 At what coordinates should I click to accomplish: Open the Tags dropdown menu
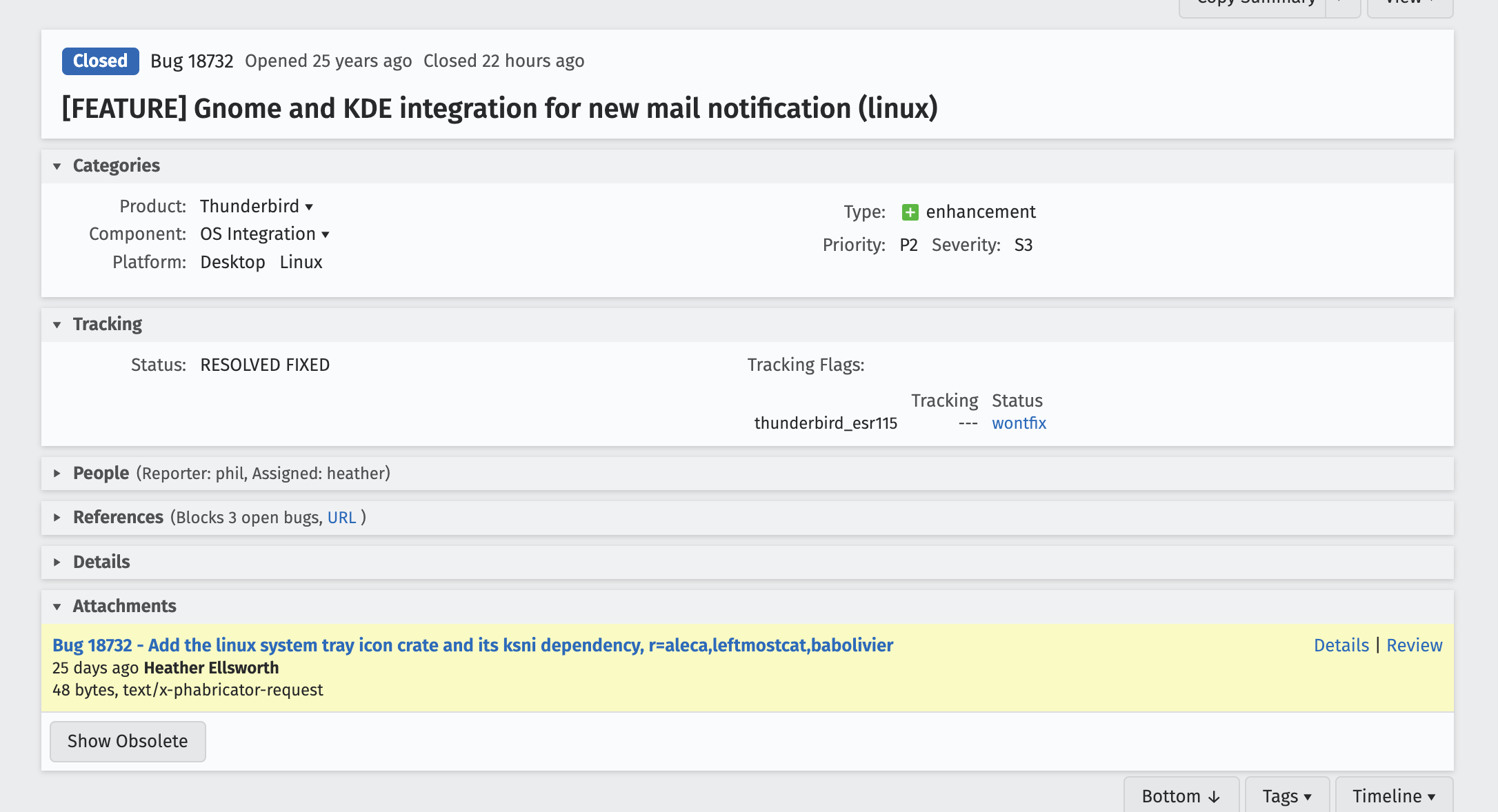(x=1287, y=796)
